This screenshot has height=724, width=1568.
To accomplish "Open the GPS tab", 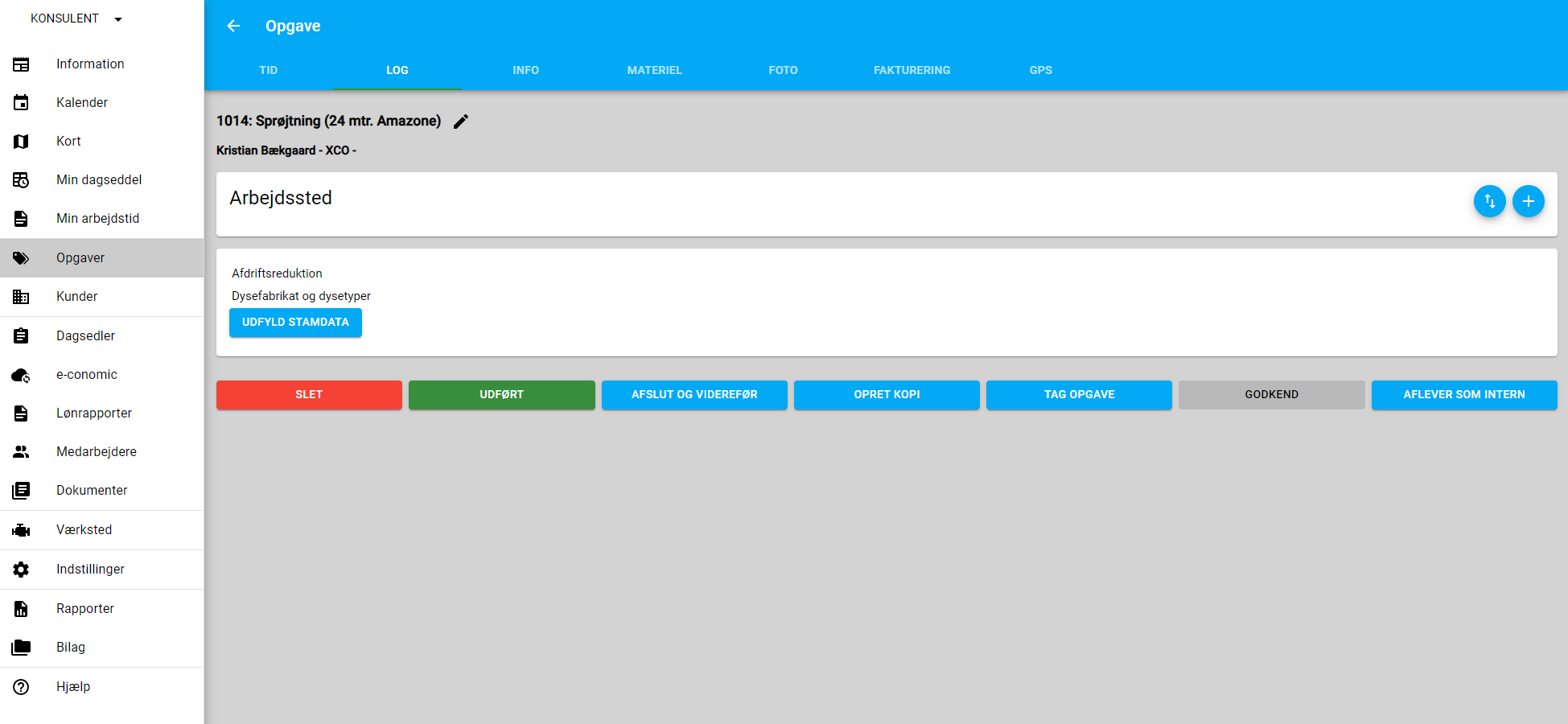I will pyautogui.click(x=1041, y=70).
